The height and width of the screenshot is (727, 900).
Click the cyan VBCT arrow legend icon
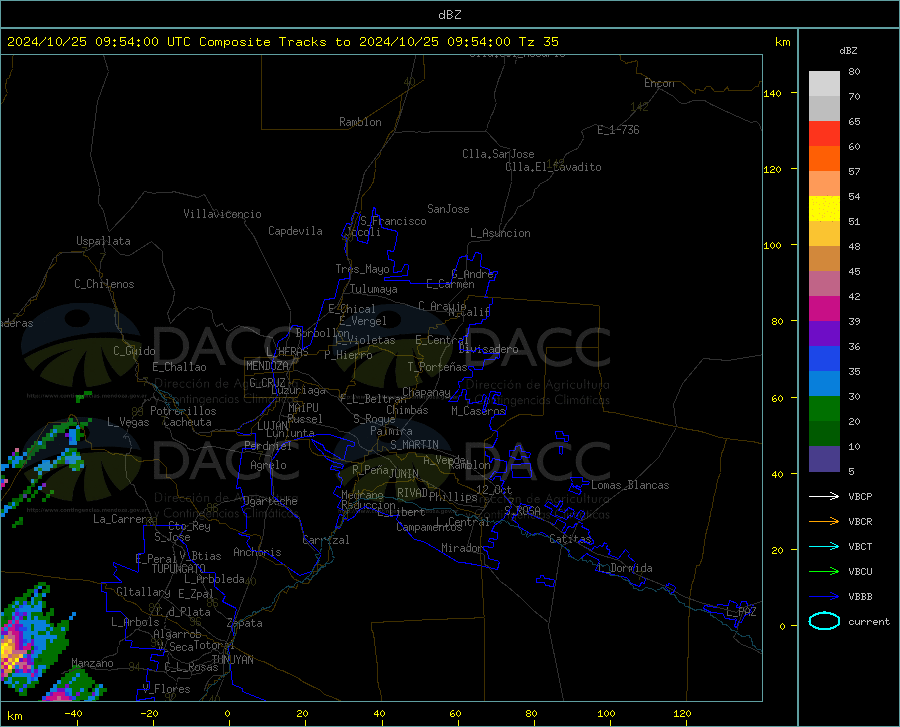coord(824,546)
